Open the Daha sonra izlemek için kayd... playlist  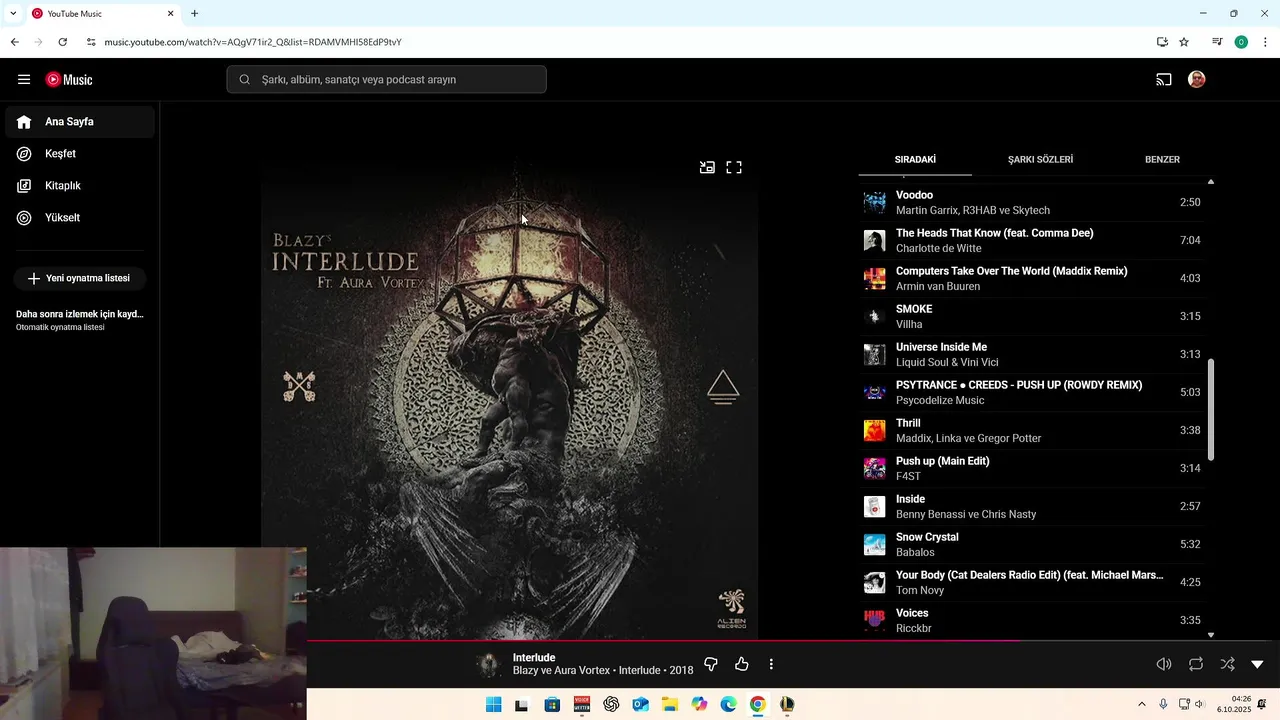tap(80, 320)
